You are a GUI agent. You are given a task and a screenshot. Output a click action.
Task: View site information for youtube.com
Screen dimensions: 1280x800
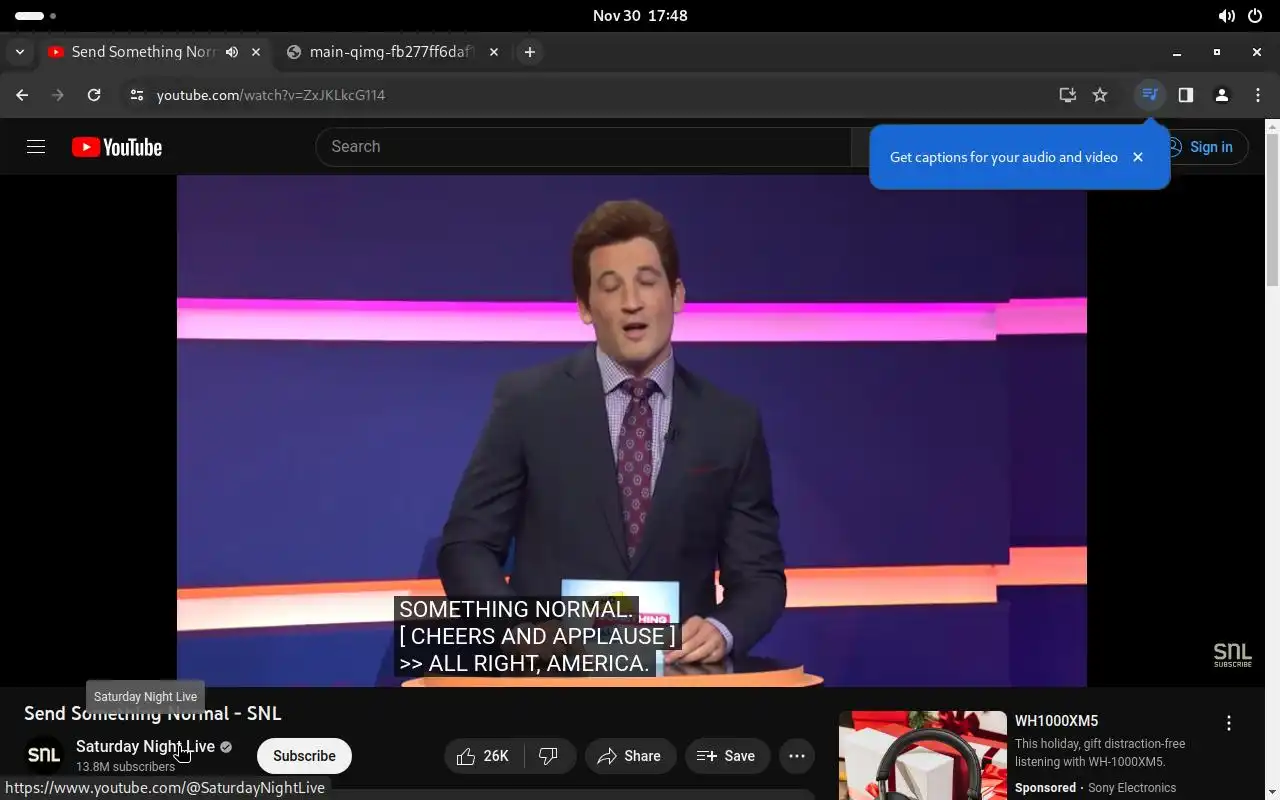(x=137, y=95)
